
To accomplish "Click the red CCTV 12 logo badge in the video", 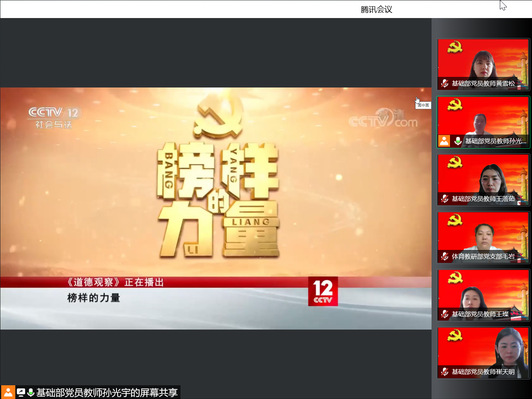I will pyautogui.click(x=323, y=291).
